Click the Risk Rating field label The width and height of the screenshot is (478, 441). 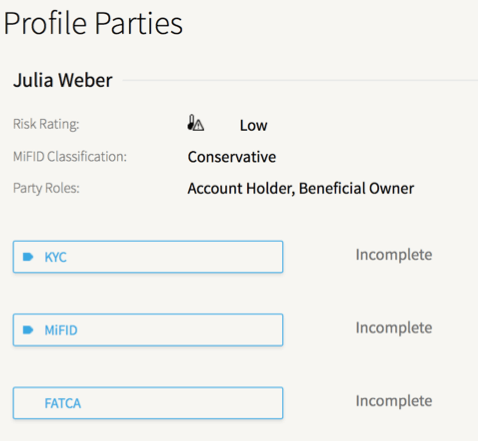(x=46, y=124)
